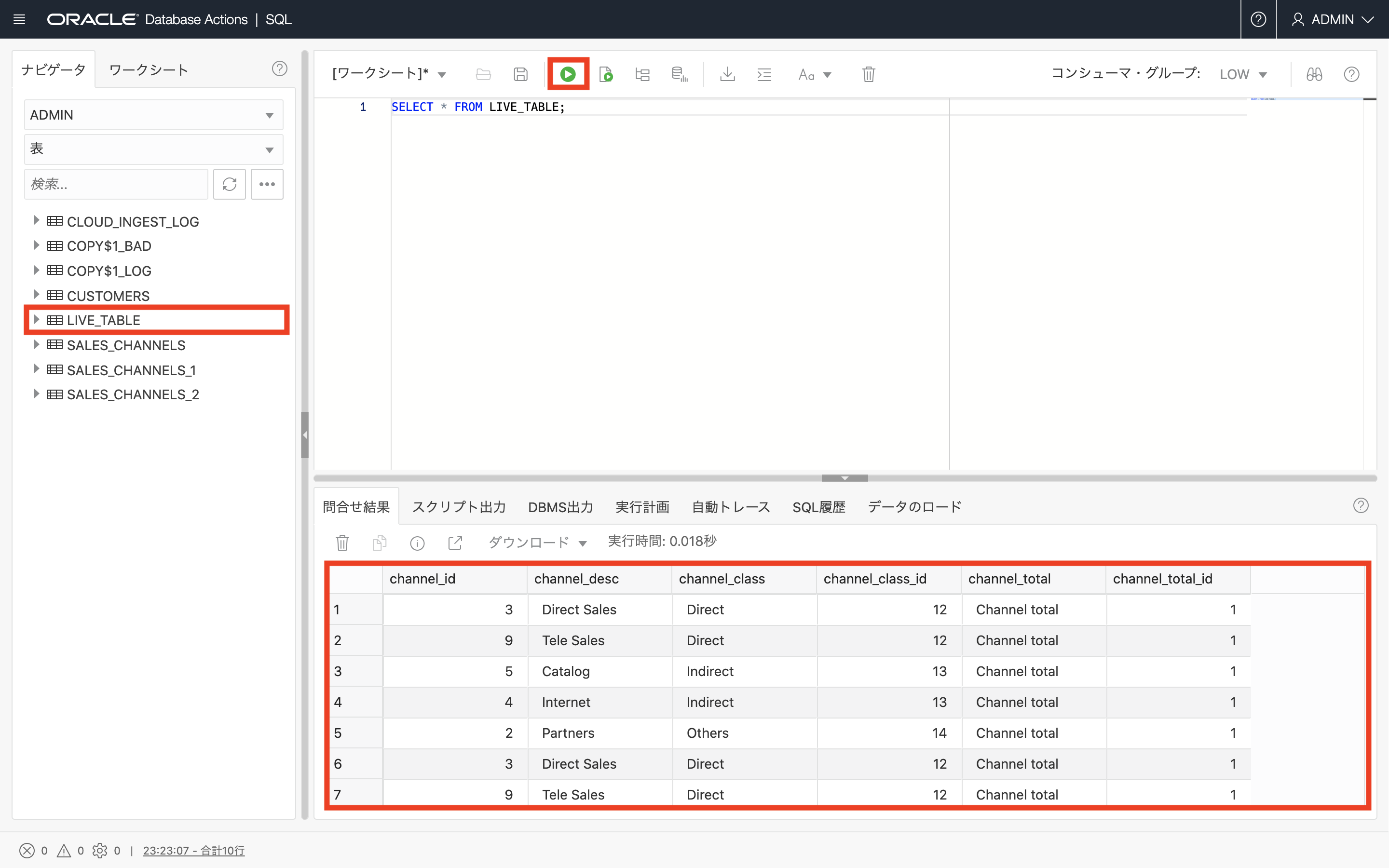Image resolution: width=1389 pixels, height=868 pixels.
Task: Open the ワークシート tab in left panel
Action: pyautogui.click(x=149, y=70)
